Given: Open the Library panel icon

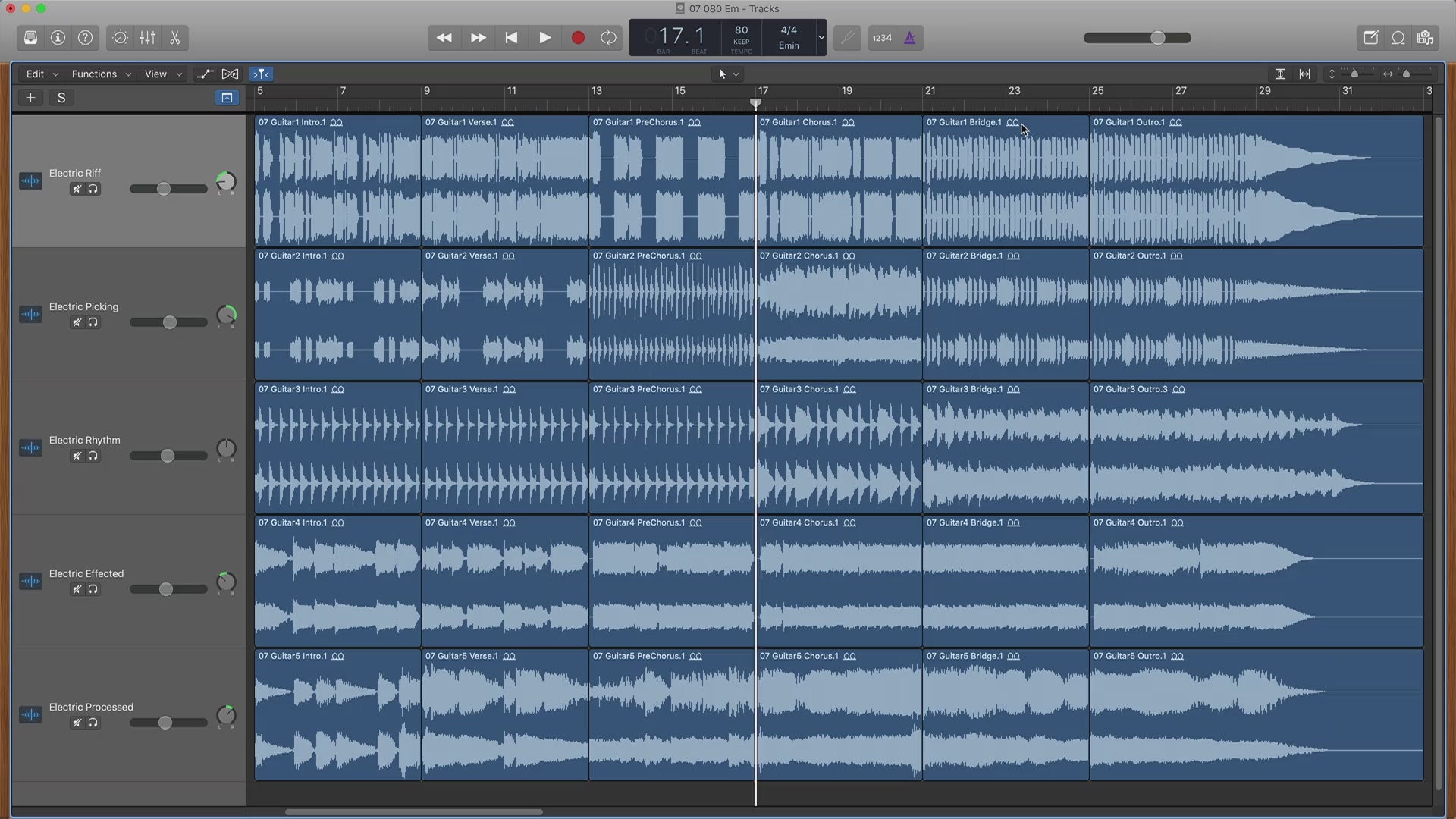Looking at the screenshot, I should (30, 38).
